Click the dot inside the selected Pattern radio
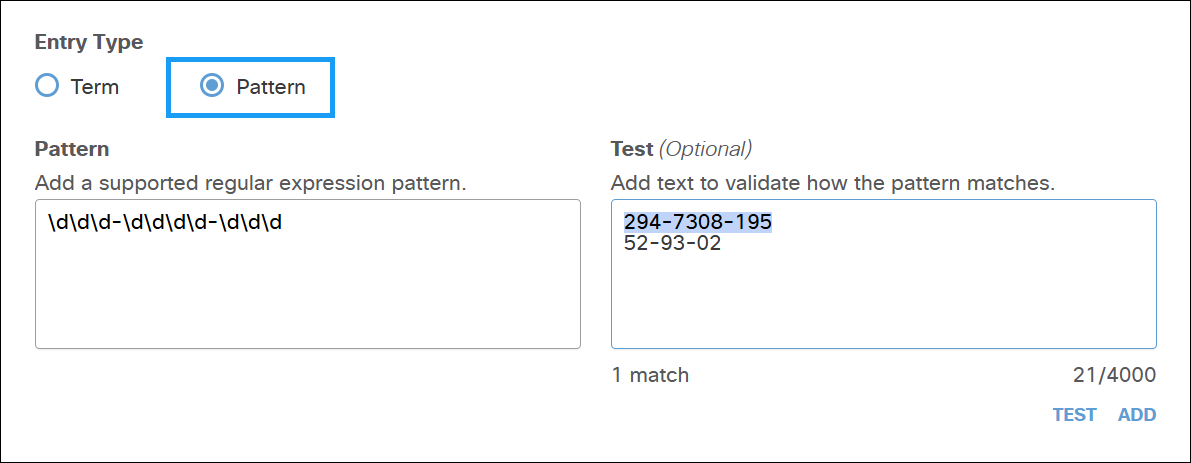Screen dimensions: 1191x463 [211, 86]
